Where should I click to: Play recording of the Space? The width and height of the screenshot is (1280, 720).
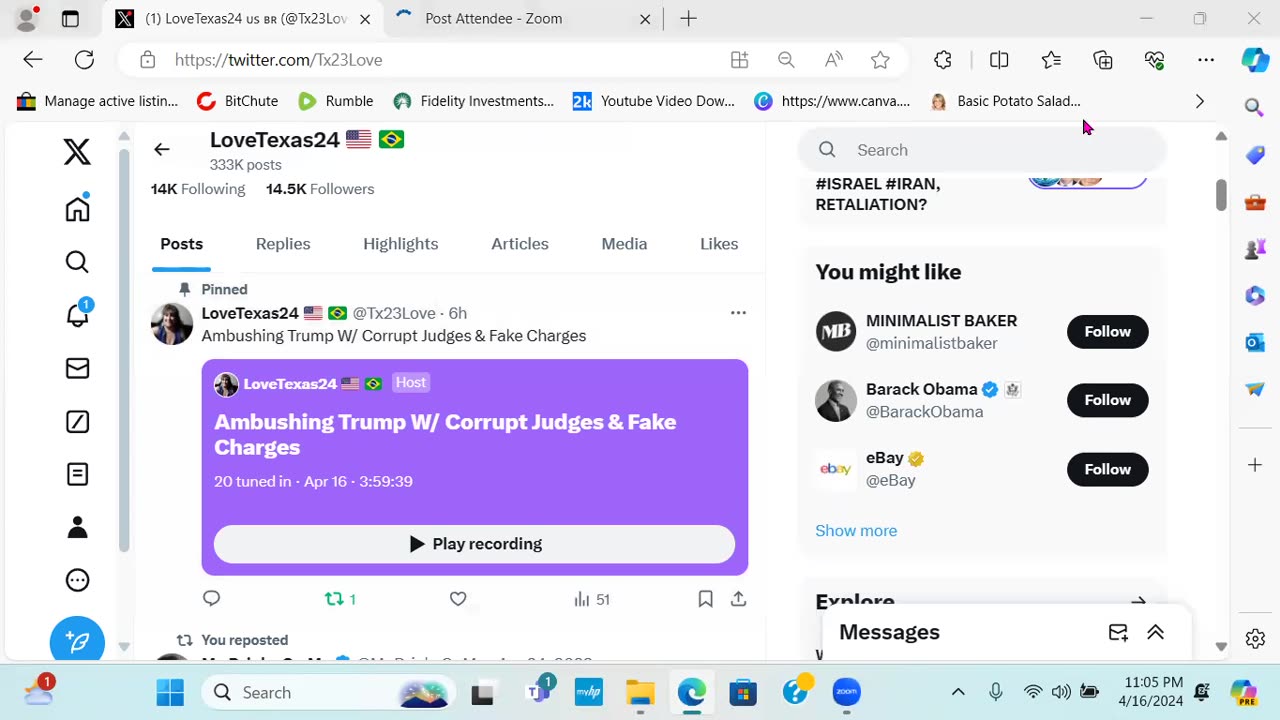(x=474, y=544)
